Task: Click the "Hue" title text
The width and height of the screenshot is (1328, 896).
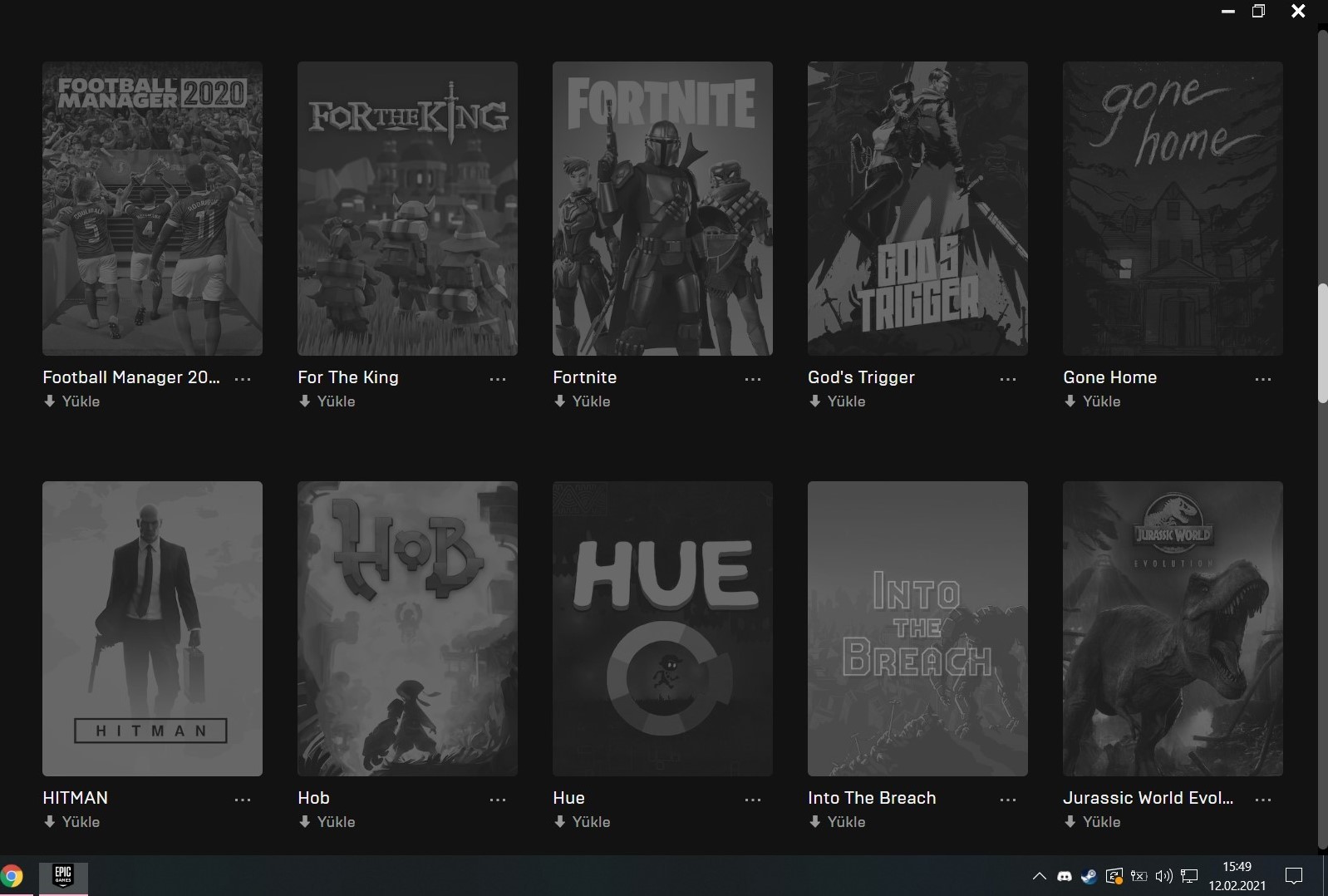Action: tap(568, 798)
